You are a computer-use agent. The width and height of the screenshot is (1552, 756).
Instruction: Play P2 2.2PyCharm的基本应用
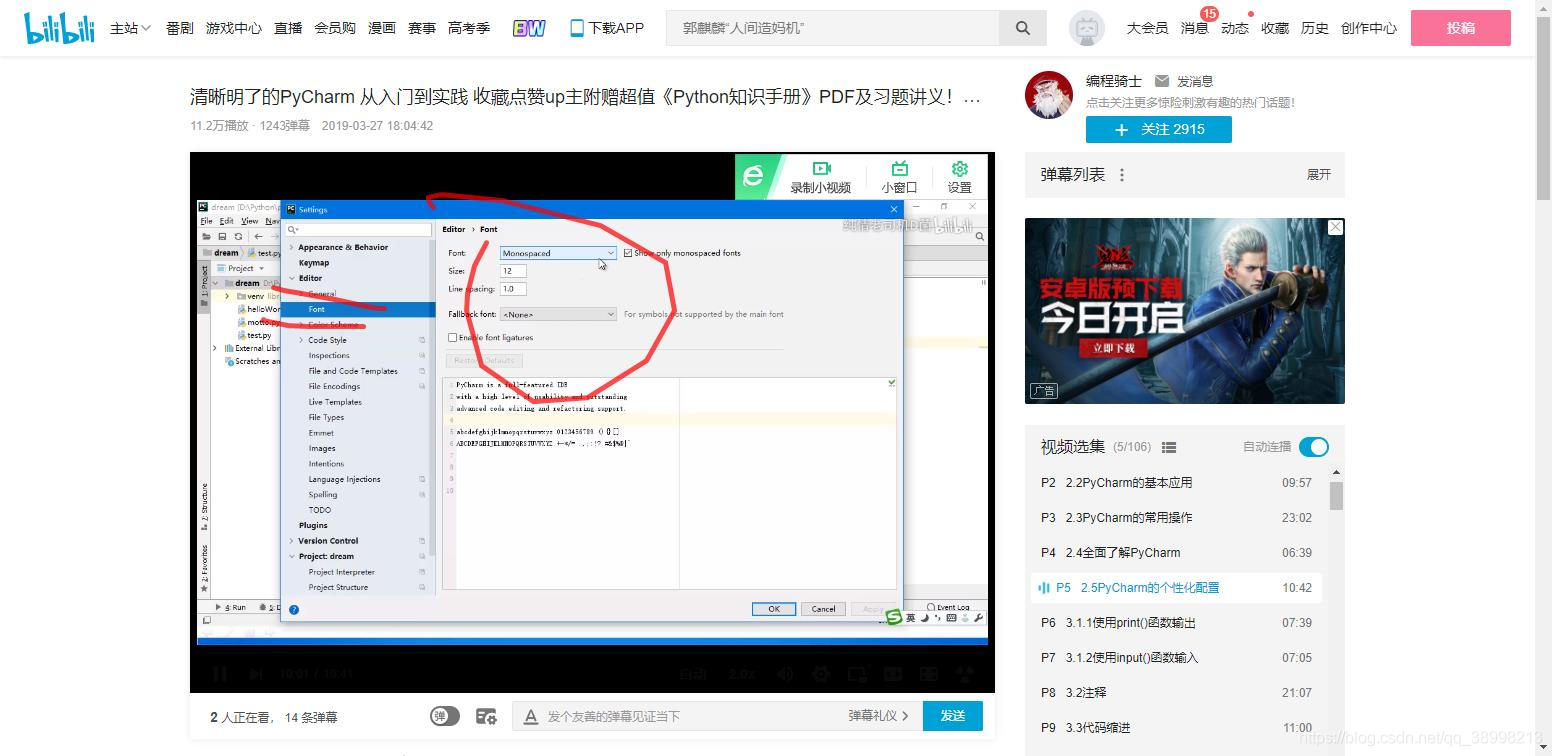tap(1176, 483)
